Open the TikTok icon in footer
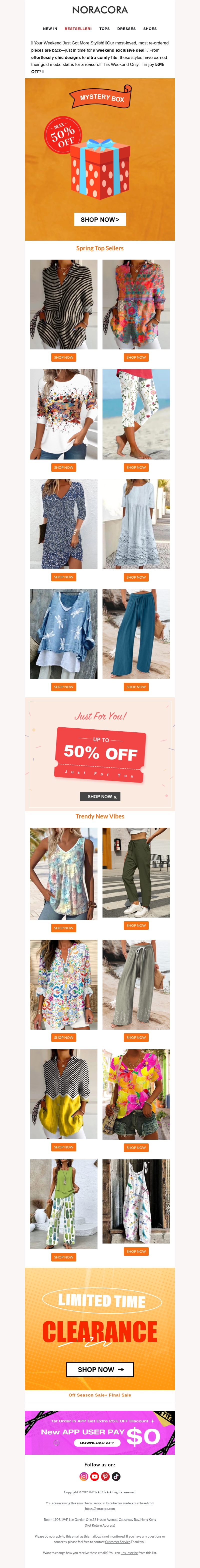200x1568 pixels. pos(116,1476)
